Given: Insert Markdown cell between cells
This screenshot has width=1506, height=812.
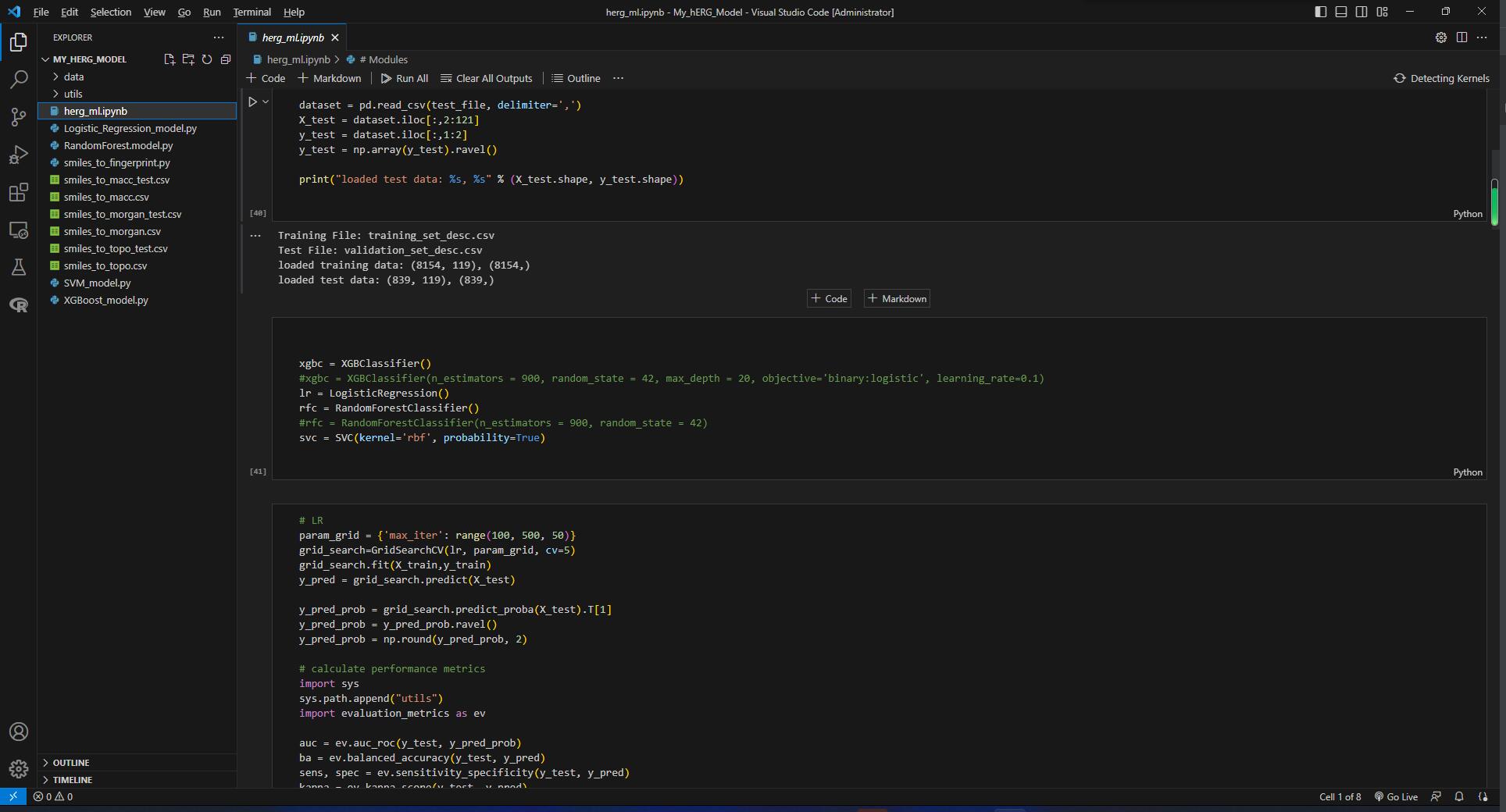Looking at the screenshot, I should (x=897, y=298).
